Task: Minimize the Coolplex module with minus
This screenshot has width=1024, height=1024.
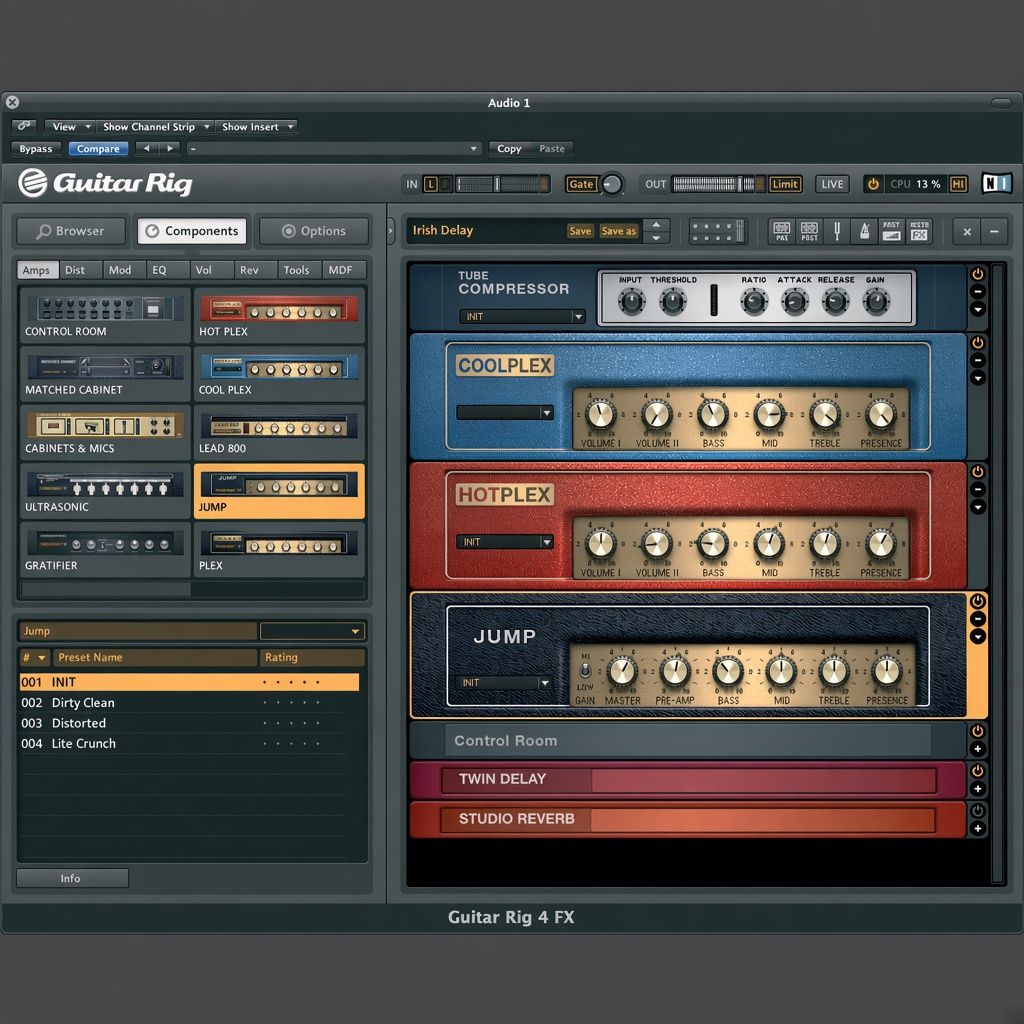Action: pyautogui.click(x=978, y=360)
